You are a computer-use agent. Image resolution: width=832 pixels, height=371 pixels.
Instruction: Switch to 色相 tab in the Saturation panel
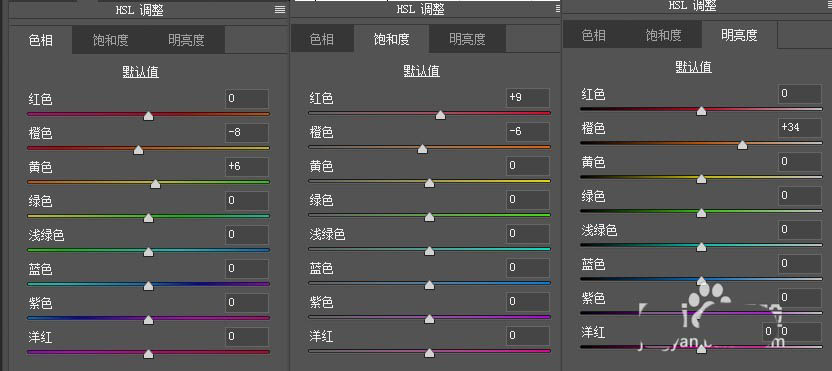[x=322, y=39]
